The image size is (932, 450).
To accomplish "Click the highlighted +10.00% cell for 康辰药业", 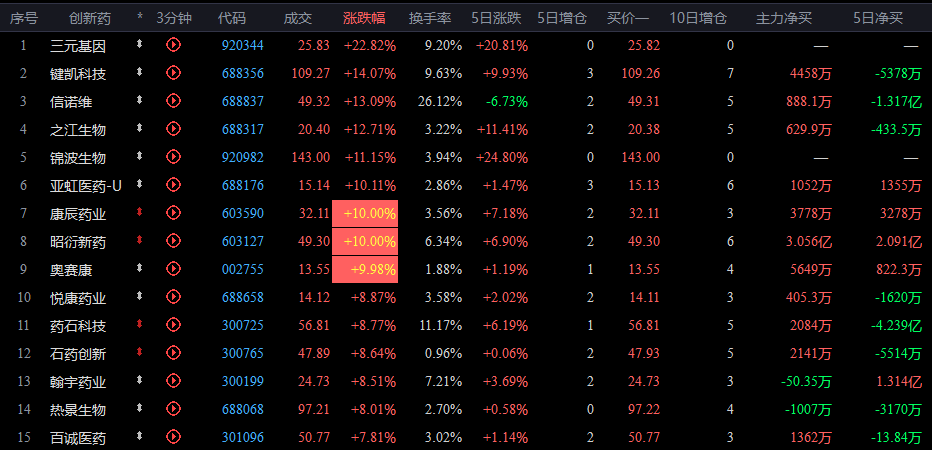I will tap(365, 213).
